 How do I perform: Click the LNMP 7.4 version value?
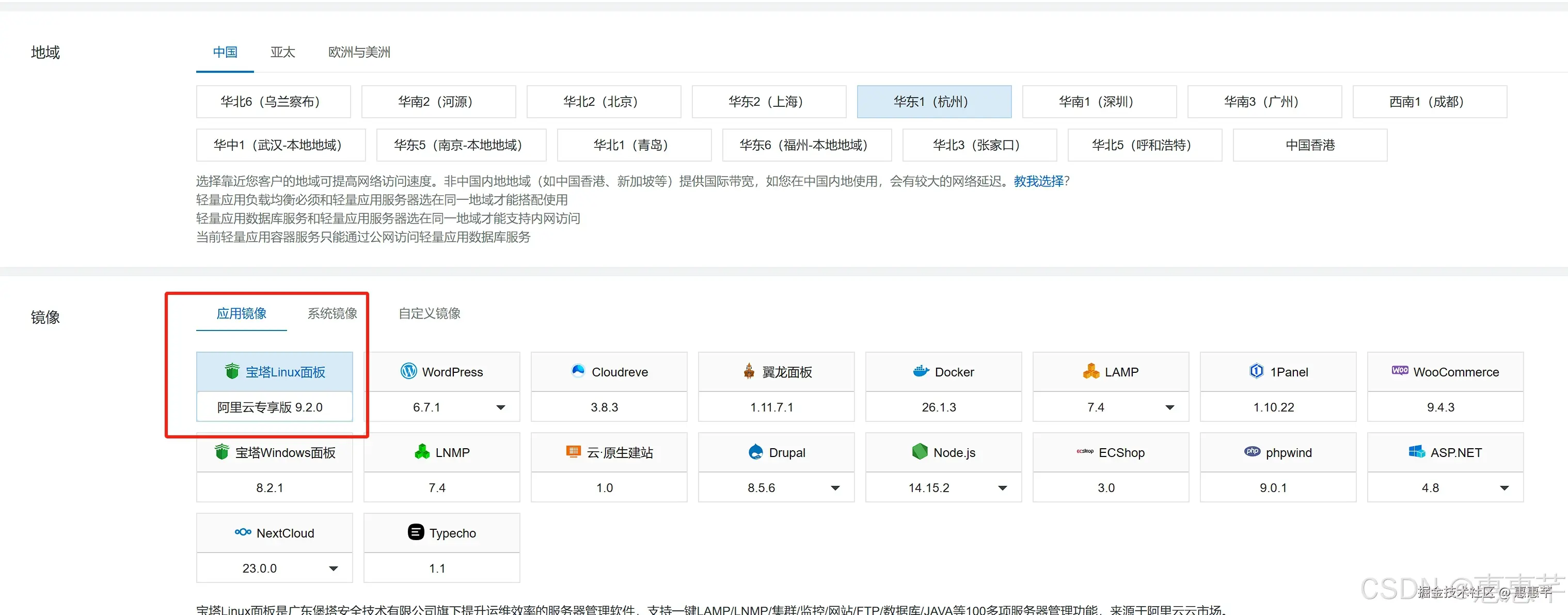coord(437,487)
